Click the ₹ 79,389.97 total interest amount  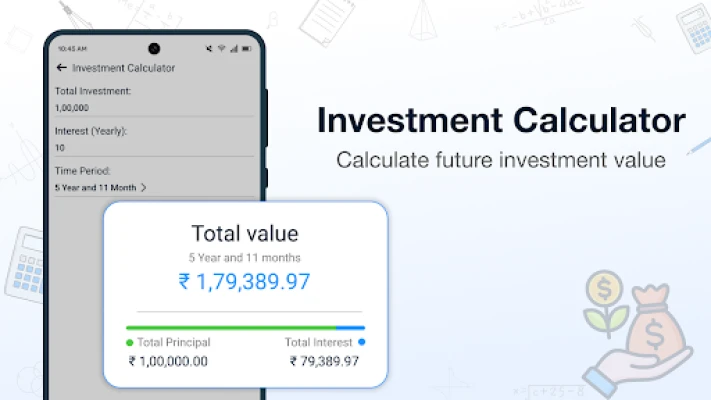click(x=324, y=361)
